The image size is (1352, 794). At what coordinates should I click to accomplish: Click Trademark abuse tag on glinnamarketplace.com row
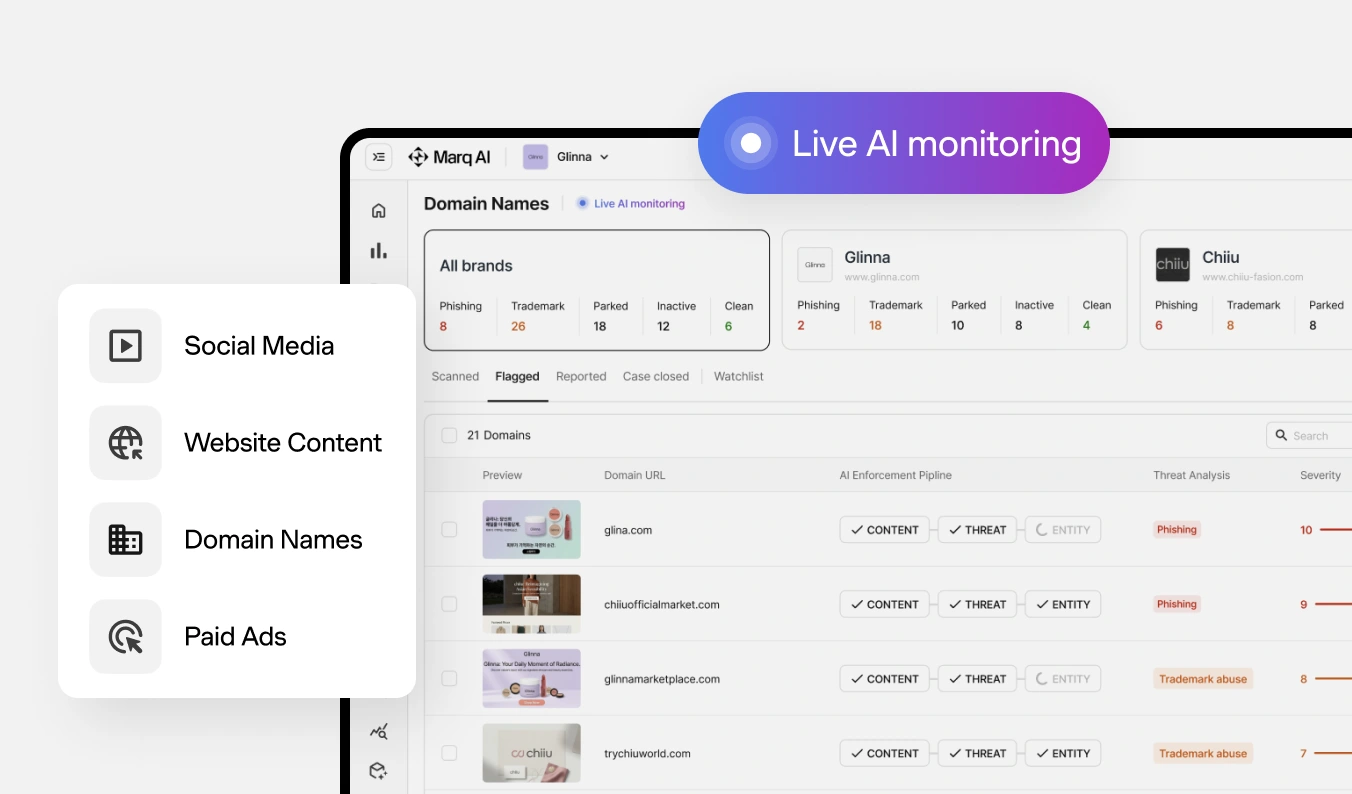point(1203,679)
